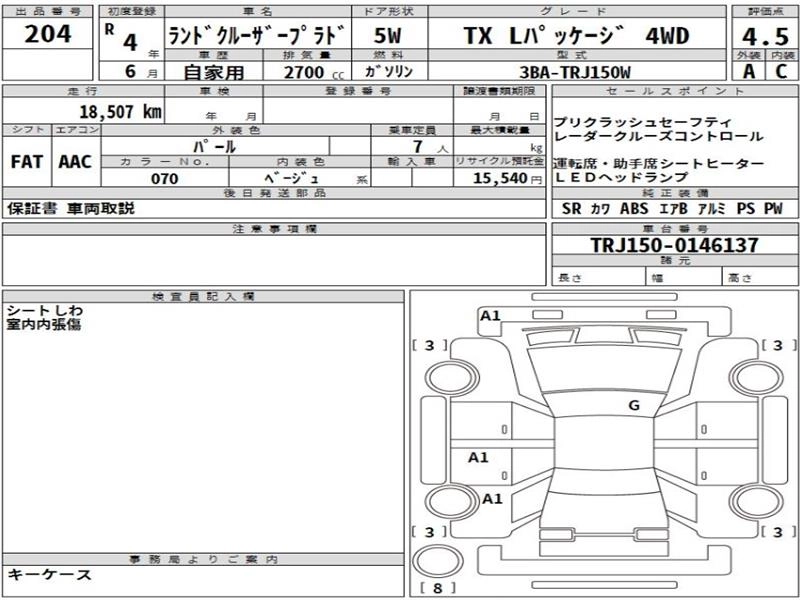
Task: Click the AAC air conditioner value
Action: 75,162
